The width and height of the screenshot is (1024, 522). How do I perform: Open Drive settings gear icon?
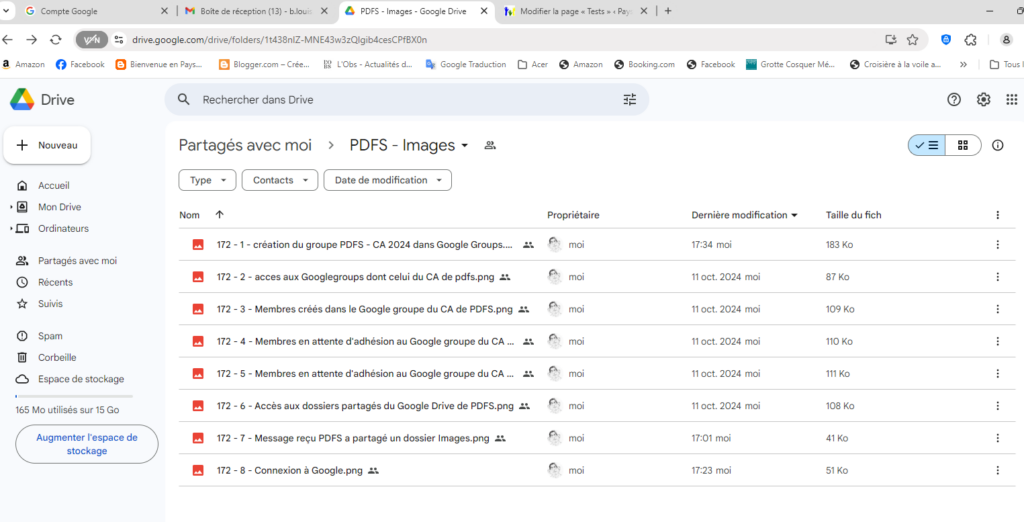983,100
